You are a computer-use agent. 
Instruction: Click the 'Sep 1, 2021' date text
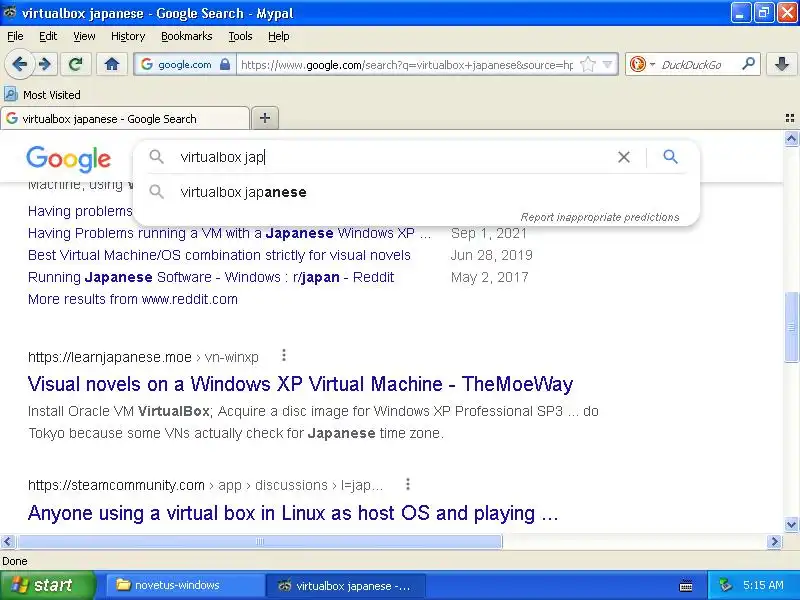[x=489, y=233]
